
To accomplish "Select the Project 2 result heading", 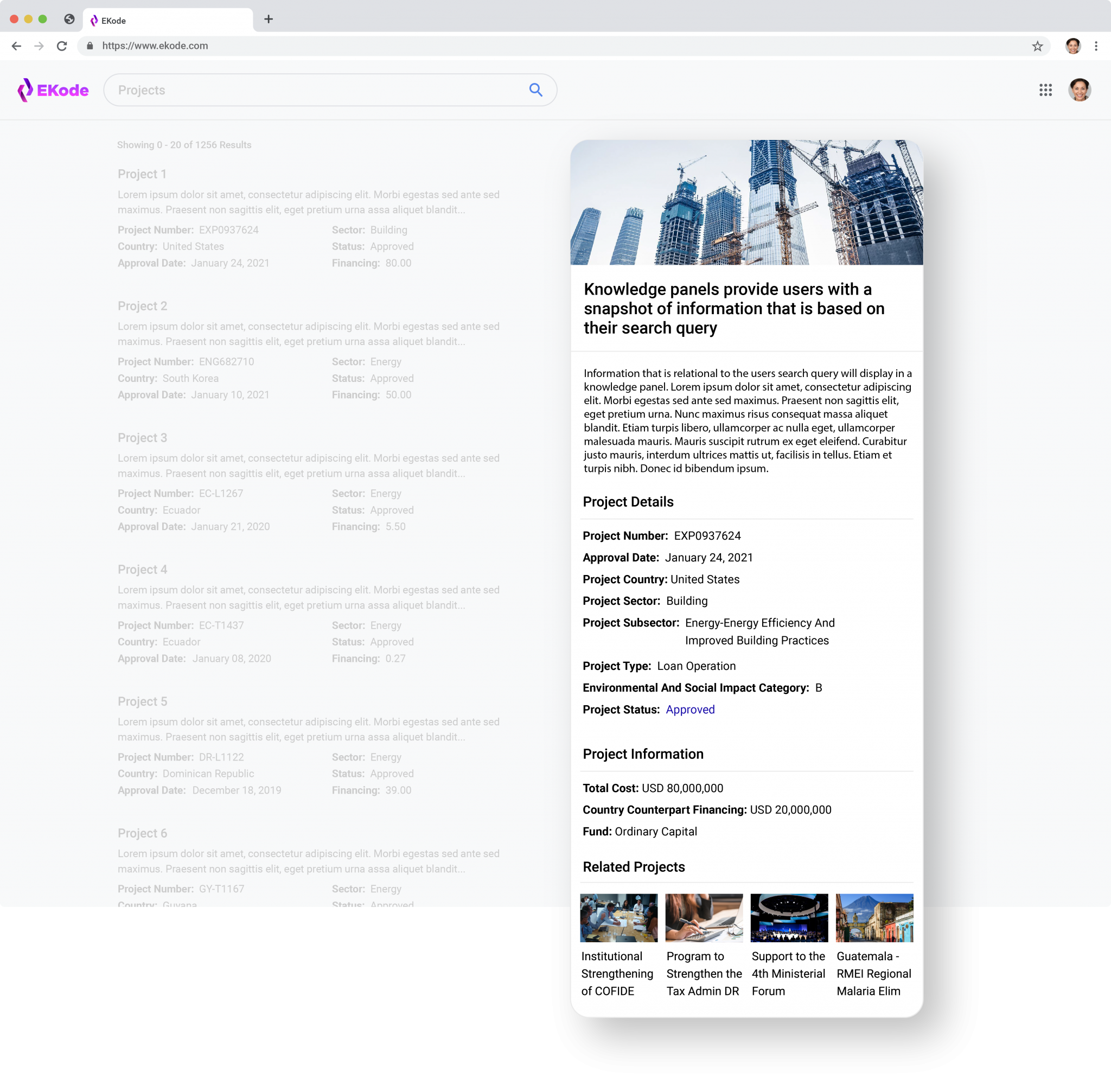I will [x=142, y=306].
